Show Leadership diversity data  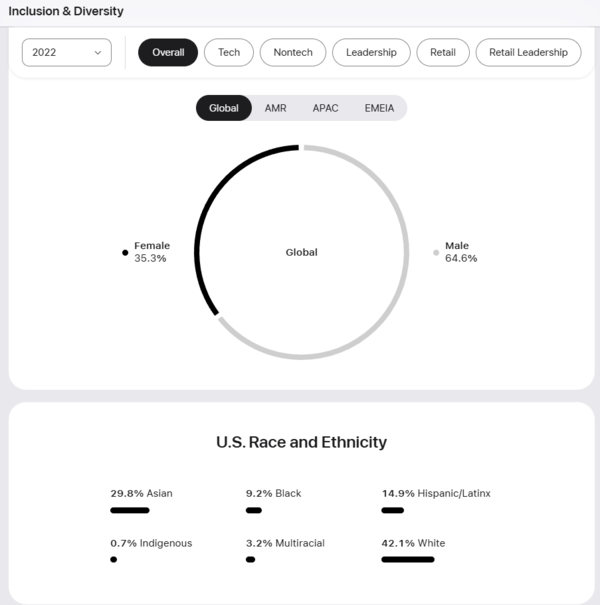point(371,53)
